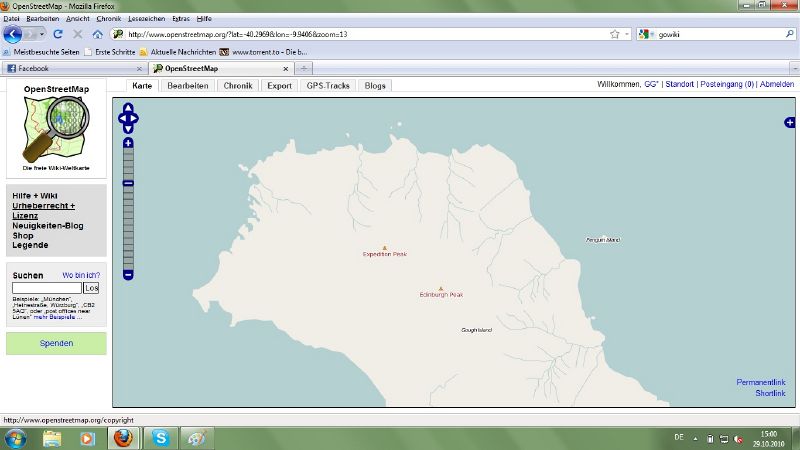800x450 pixels.
Task: Close the OpenStreetMap tab
Action: 286,68
